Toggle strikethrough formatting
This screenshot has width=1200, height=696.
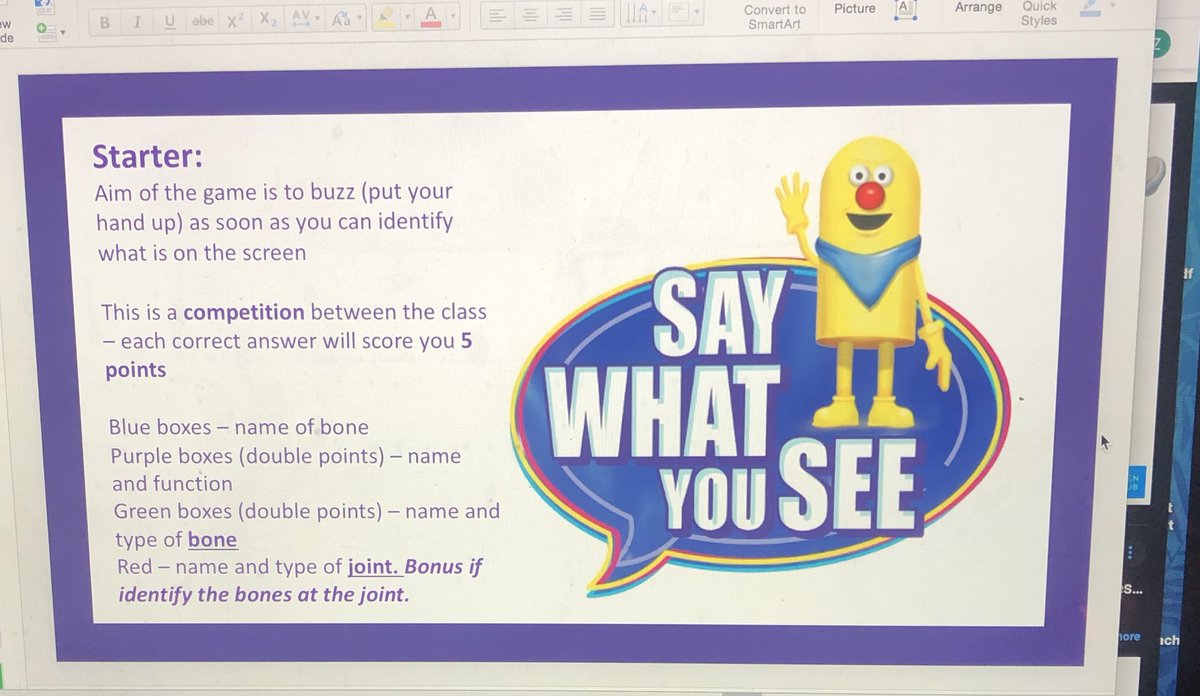203,21
